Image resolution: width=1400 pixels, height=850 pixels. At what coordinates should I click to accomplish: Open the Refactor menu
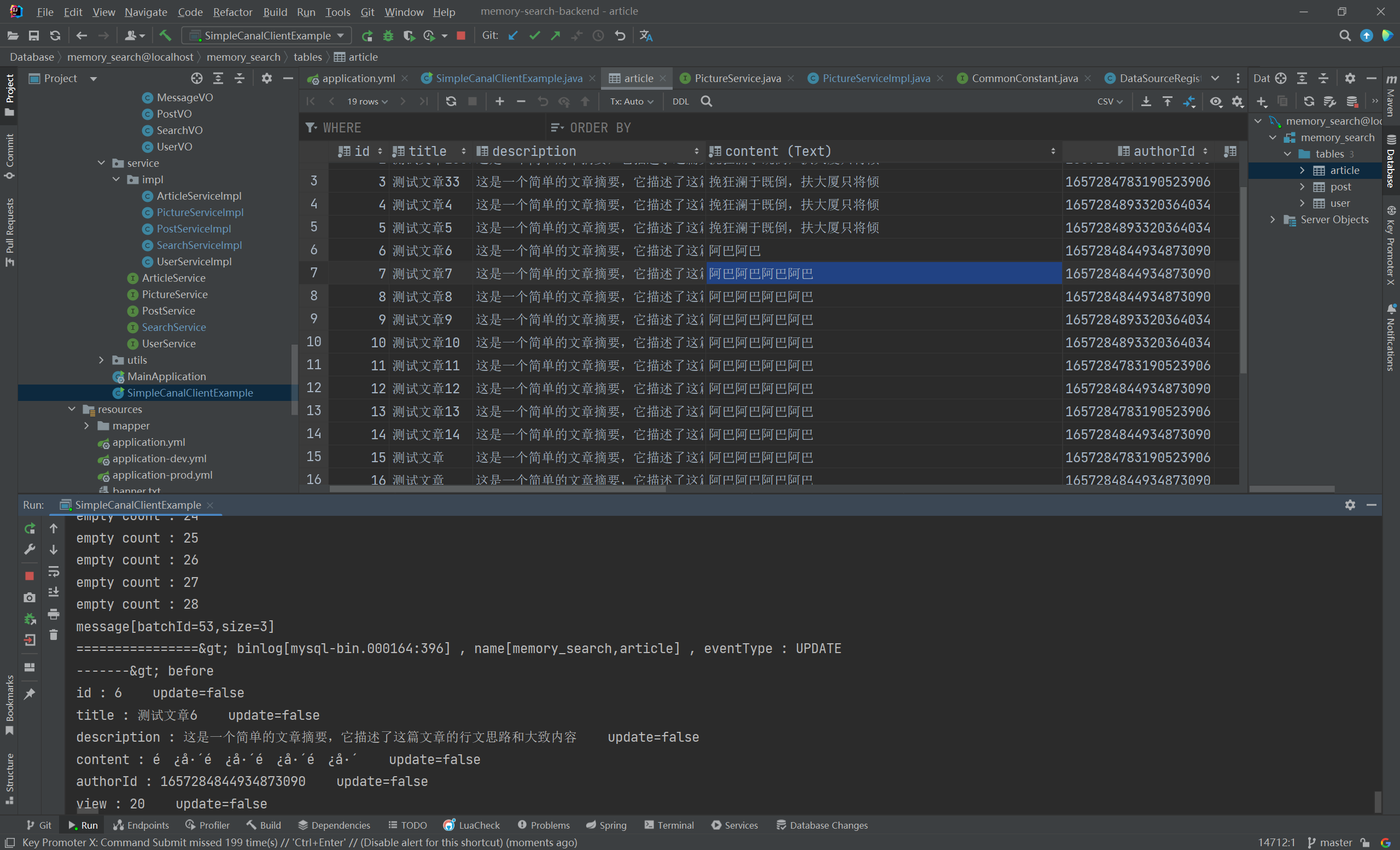click(x=232, y=11)
